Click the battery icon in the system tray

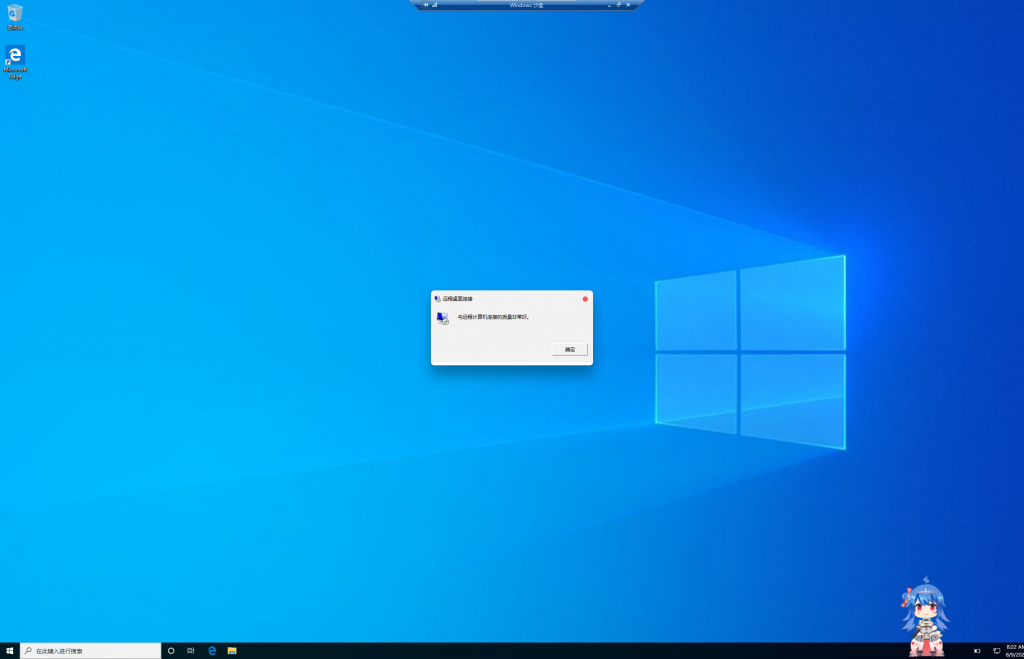point(977,651)
